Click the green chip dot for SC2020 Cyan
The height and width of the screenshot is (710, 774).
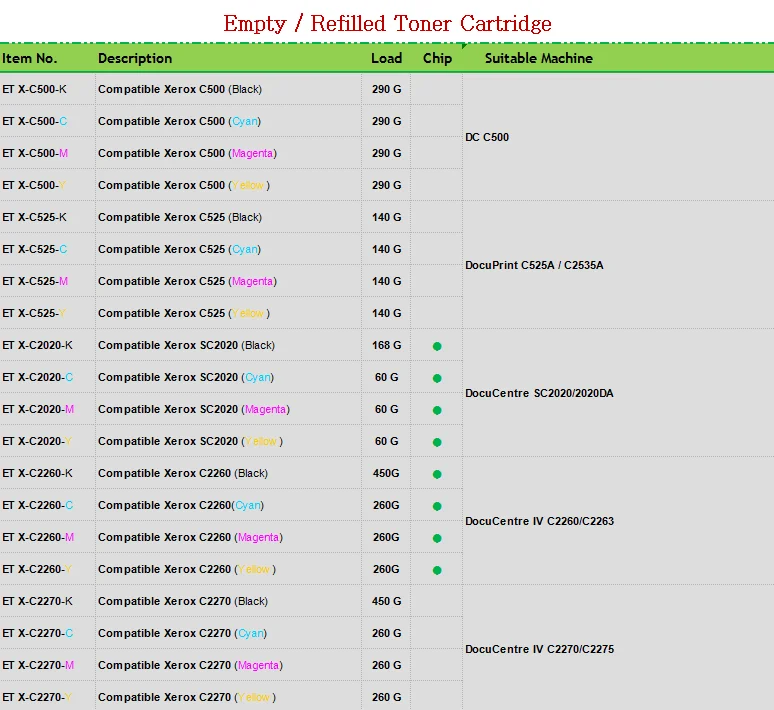(437, 378)
